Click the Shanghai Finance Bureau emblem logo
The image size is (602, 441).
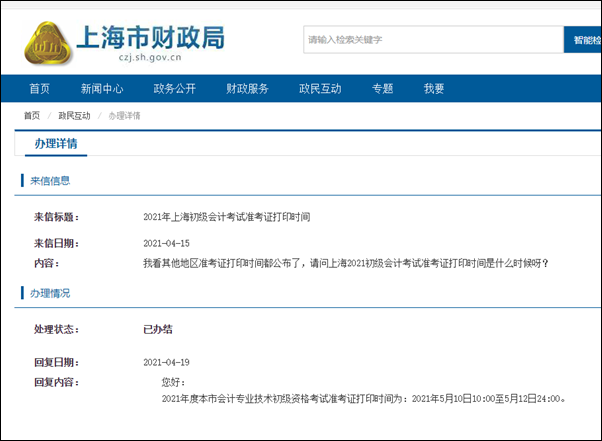(47, 40)
